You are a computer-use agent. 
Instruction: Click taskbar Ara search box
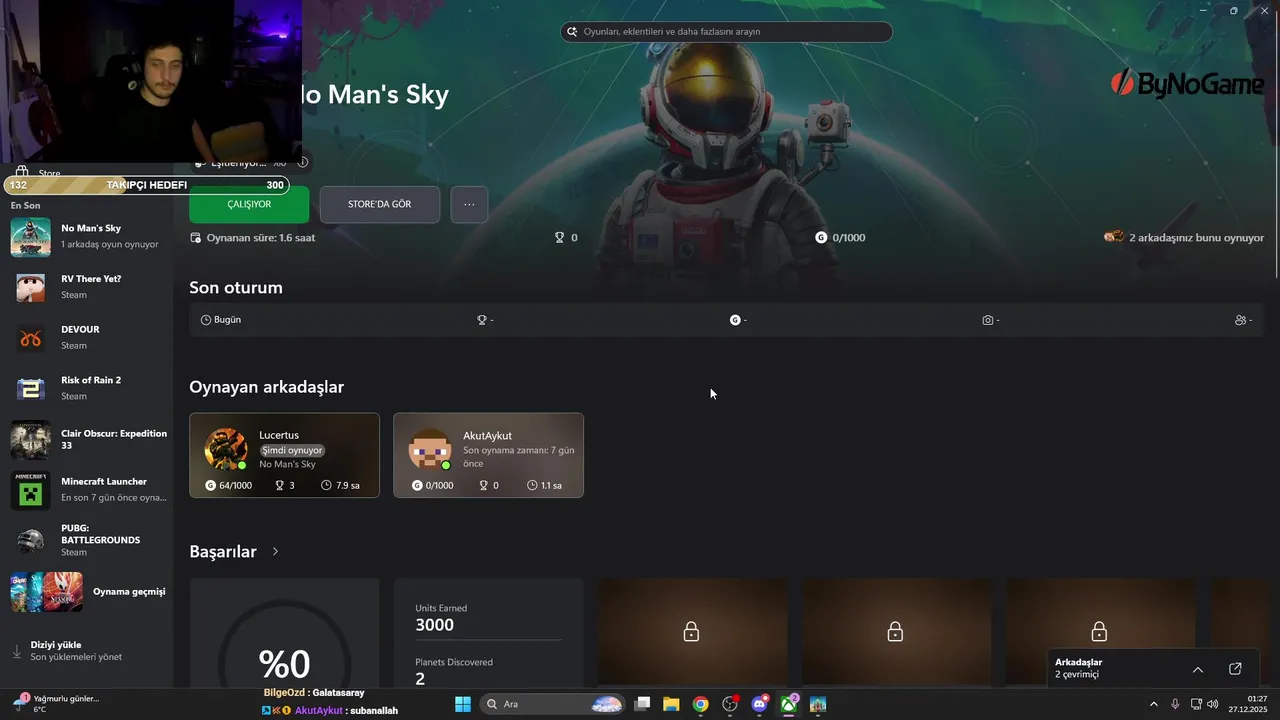point(553,704)
